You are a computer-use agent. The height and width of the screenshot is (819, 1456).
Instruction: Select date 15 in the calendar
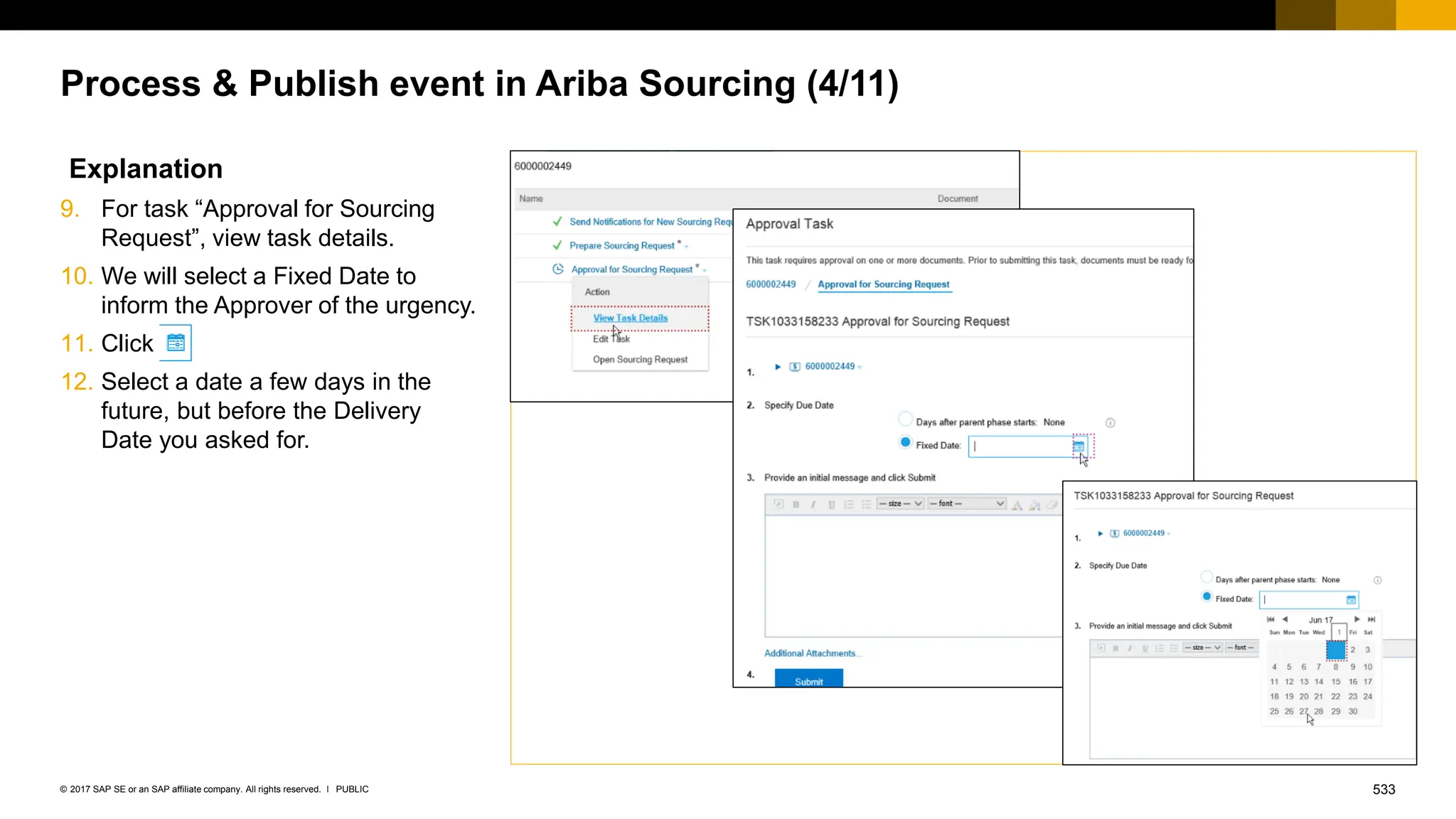(x=1336, y=682)
